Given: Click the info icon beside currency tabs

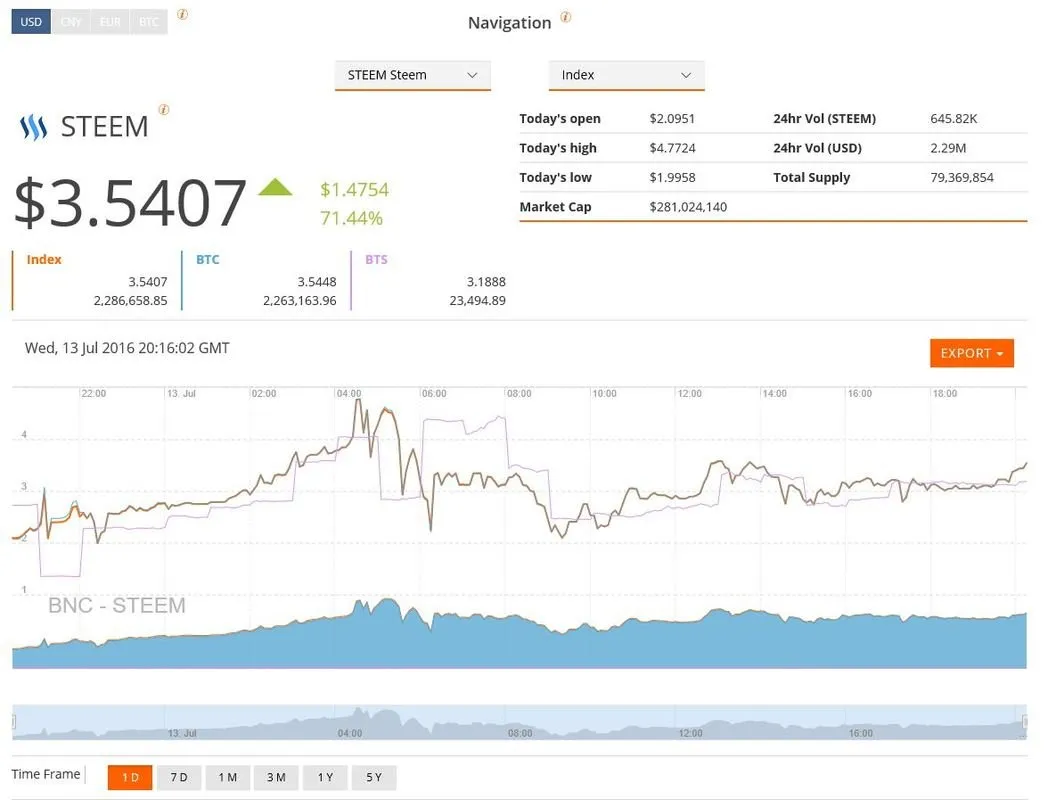Looking at the screenshot, I should coord(183,14).
